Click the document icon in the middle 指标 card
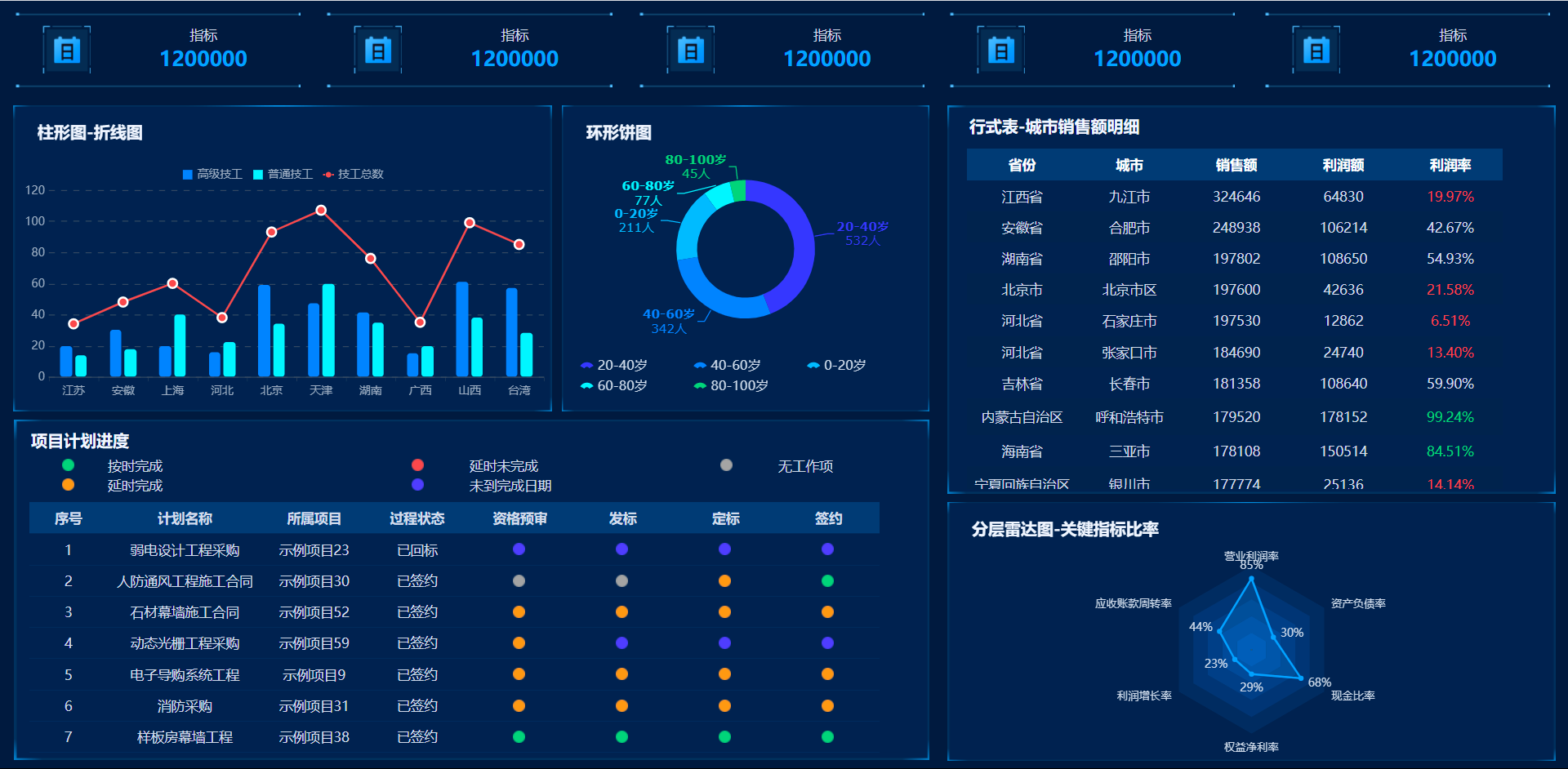 pyautogui.click(x=691, y=49)
